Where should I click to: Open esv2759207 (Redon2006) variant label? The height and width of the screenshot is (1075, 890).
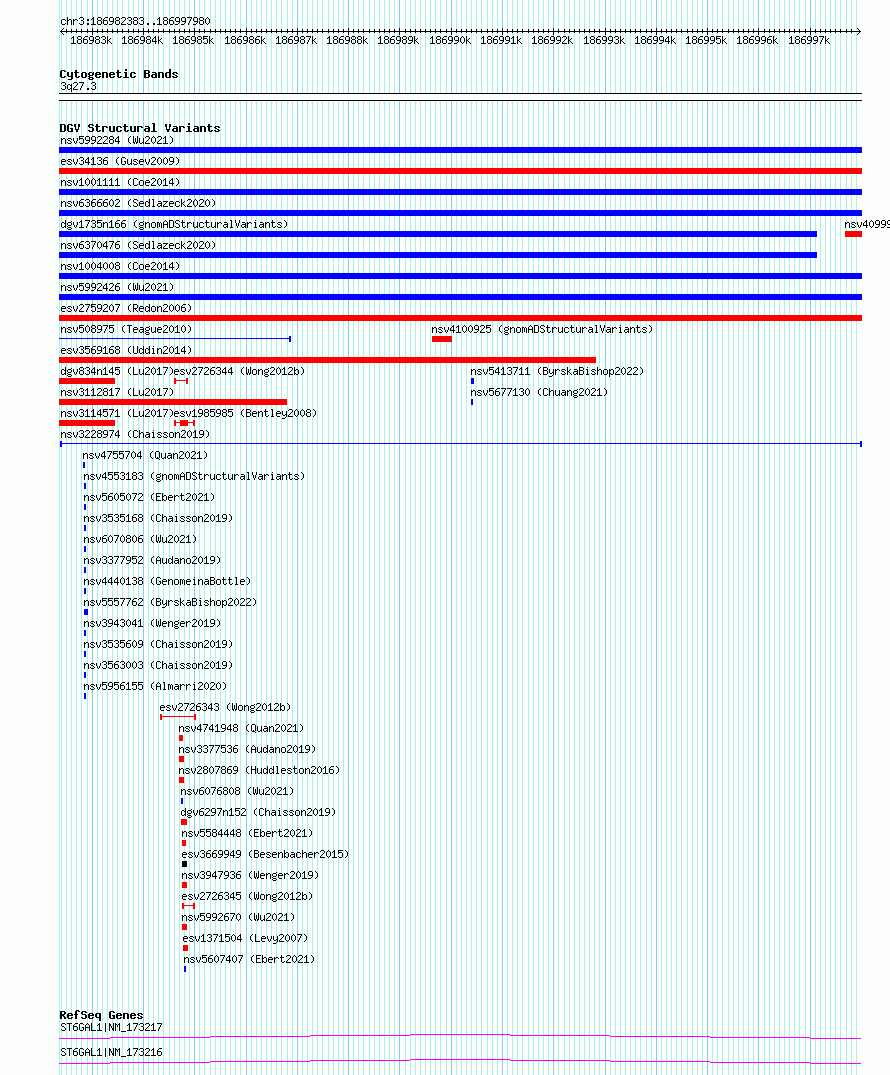[126, 309]
